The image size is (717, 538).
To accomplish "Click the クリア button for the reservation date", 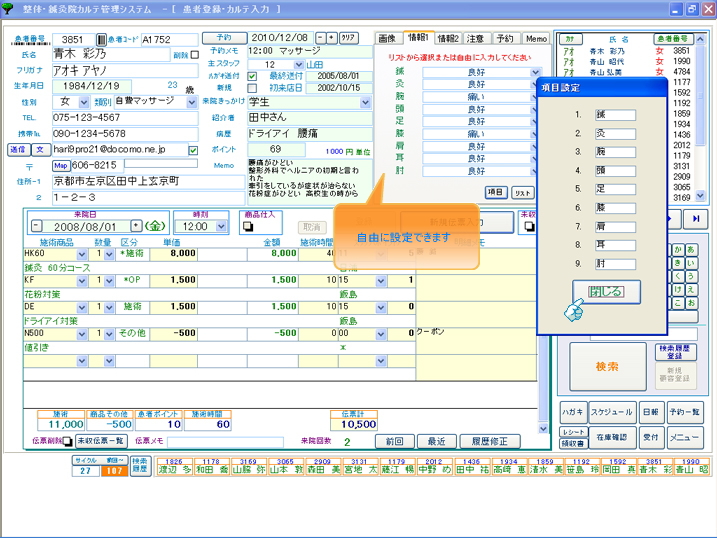I will (x=348, y=38).
